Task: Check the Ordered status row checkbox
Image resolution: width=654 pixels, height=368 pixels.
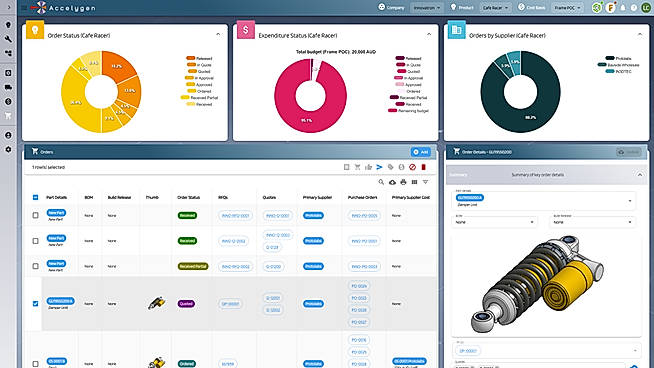Action: (x=35, y=364)
